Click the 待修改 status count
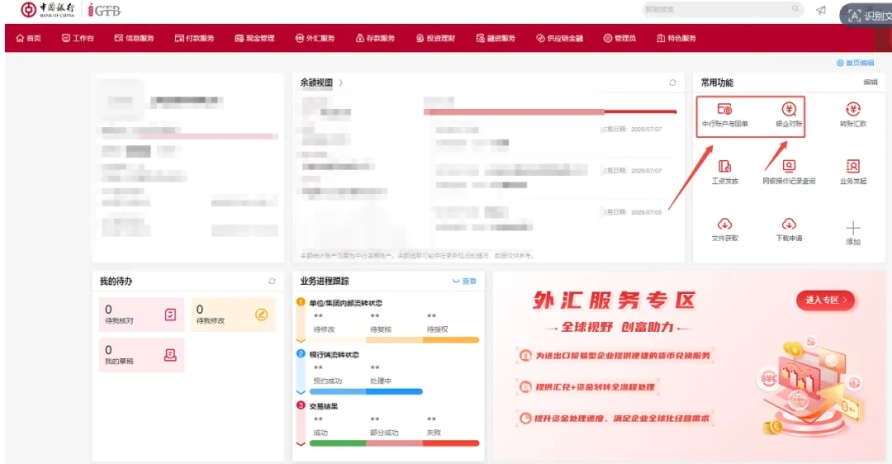Screen dimensions: 892x464 (x=318, y=316)
